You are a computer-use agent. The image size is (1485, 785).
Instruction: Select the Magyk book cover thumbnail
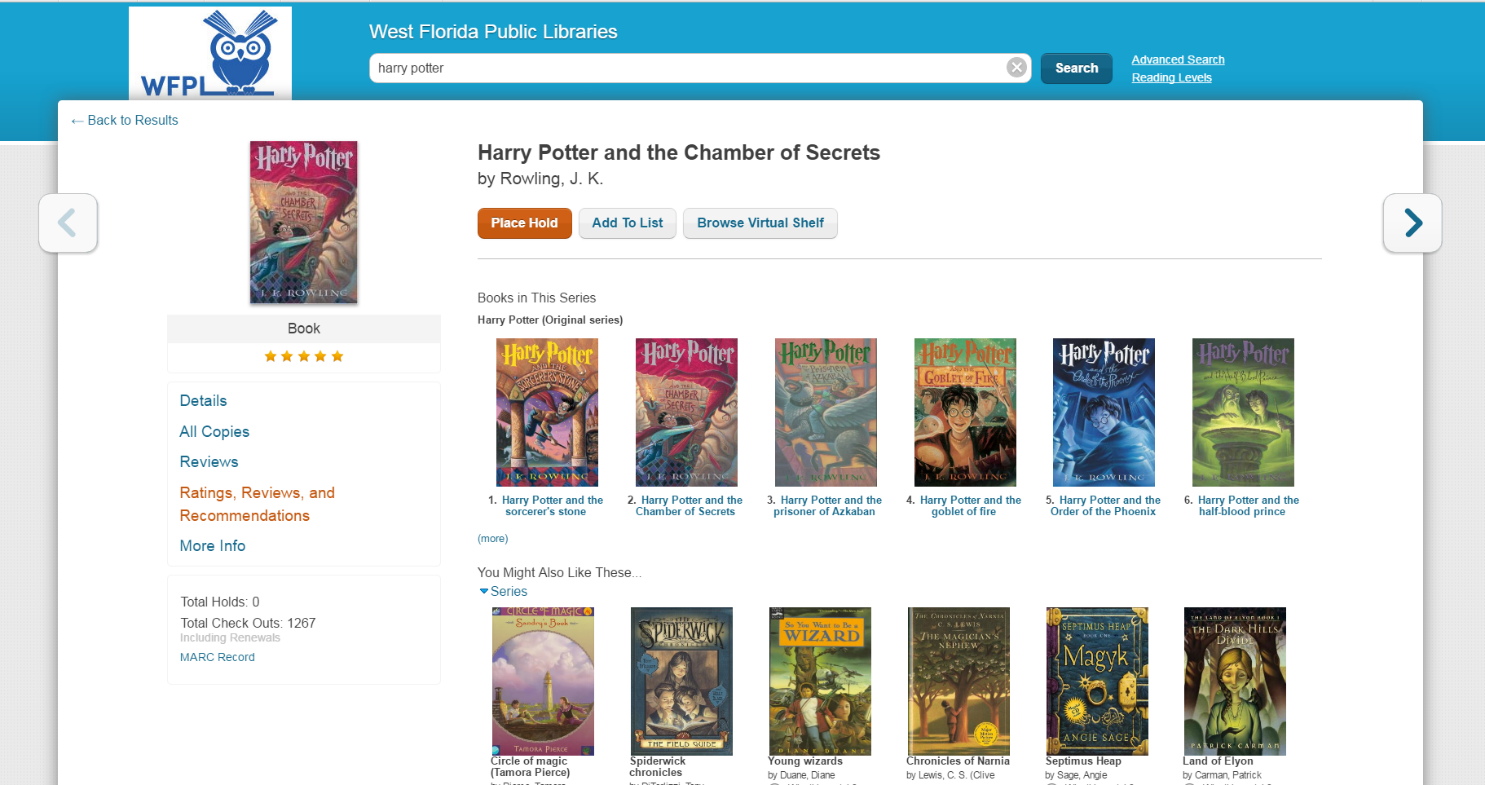click(x=1097, y=681)
